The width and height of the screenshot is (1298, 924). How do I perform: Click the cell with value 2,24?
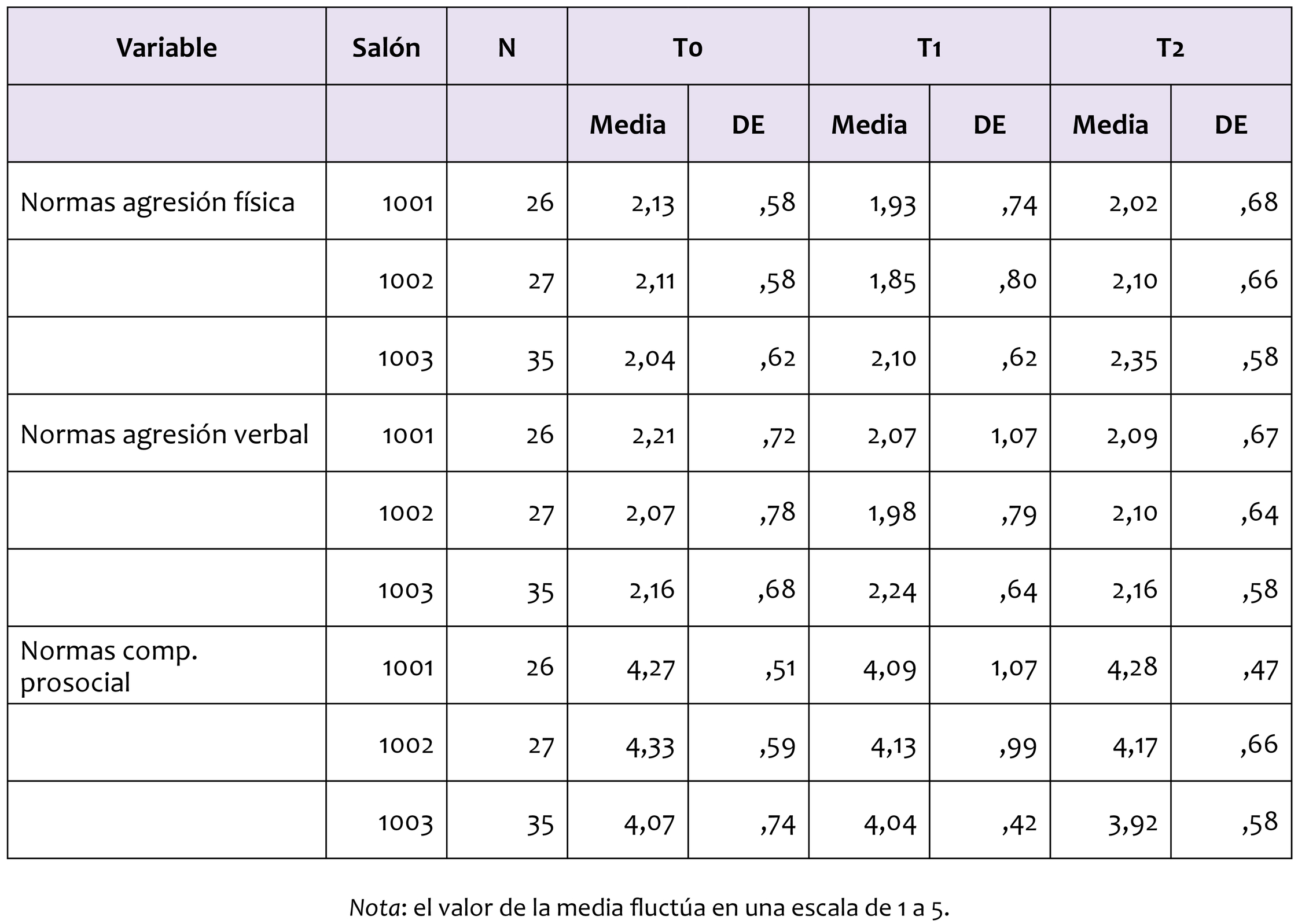click(x=892, y=591)
